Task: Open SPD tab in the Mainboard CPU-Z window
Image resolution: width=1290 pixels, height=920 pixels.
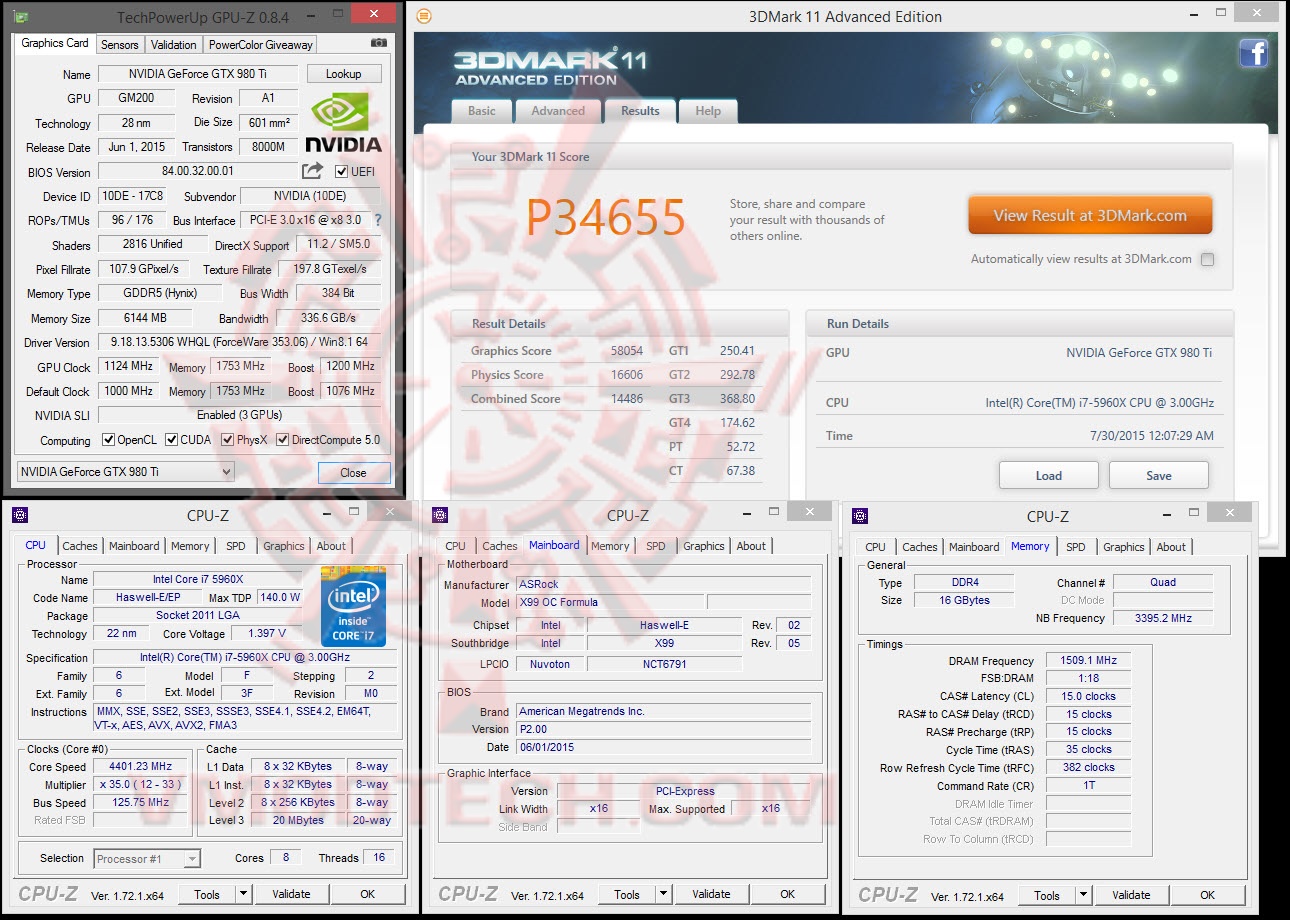Action: [656, 546]
